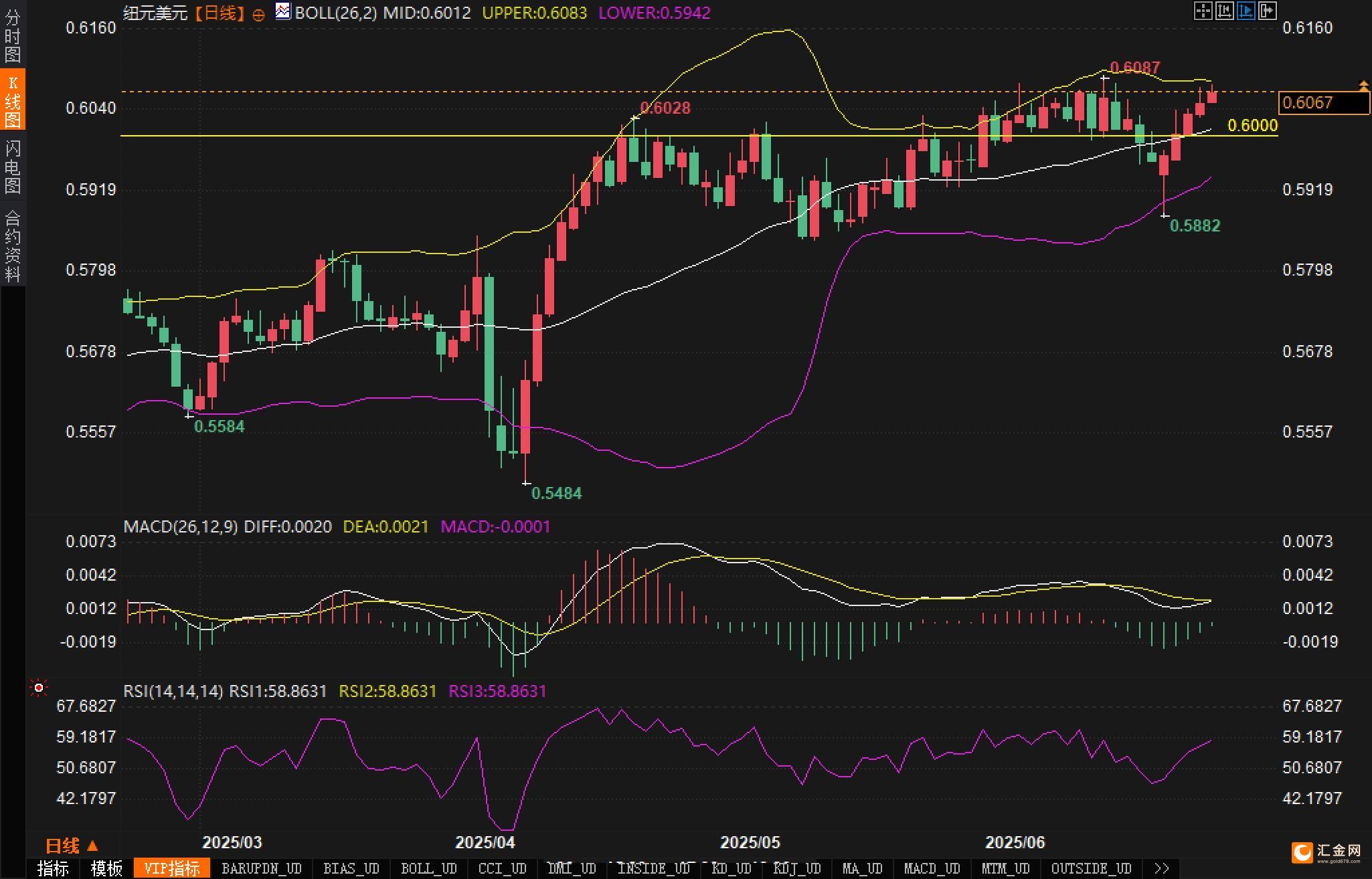Expand more indicators with >> arrow
Viewport: 1372px width, 879px height.
(1162, 868)
